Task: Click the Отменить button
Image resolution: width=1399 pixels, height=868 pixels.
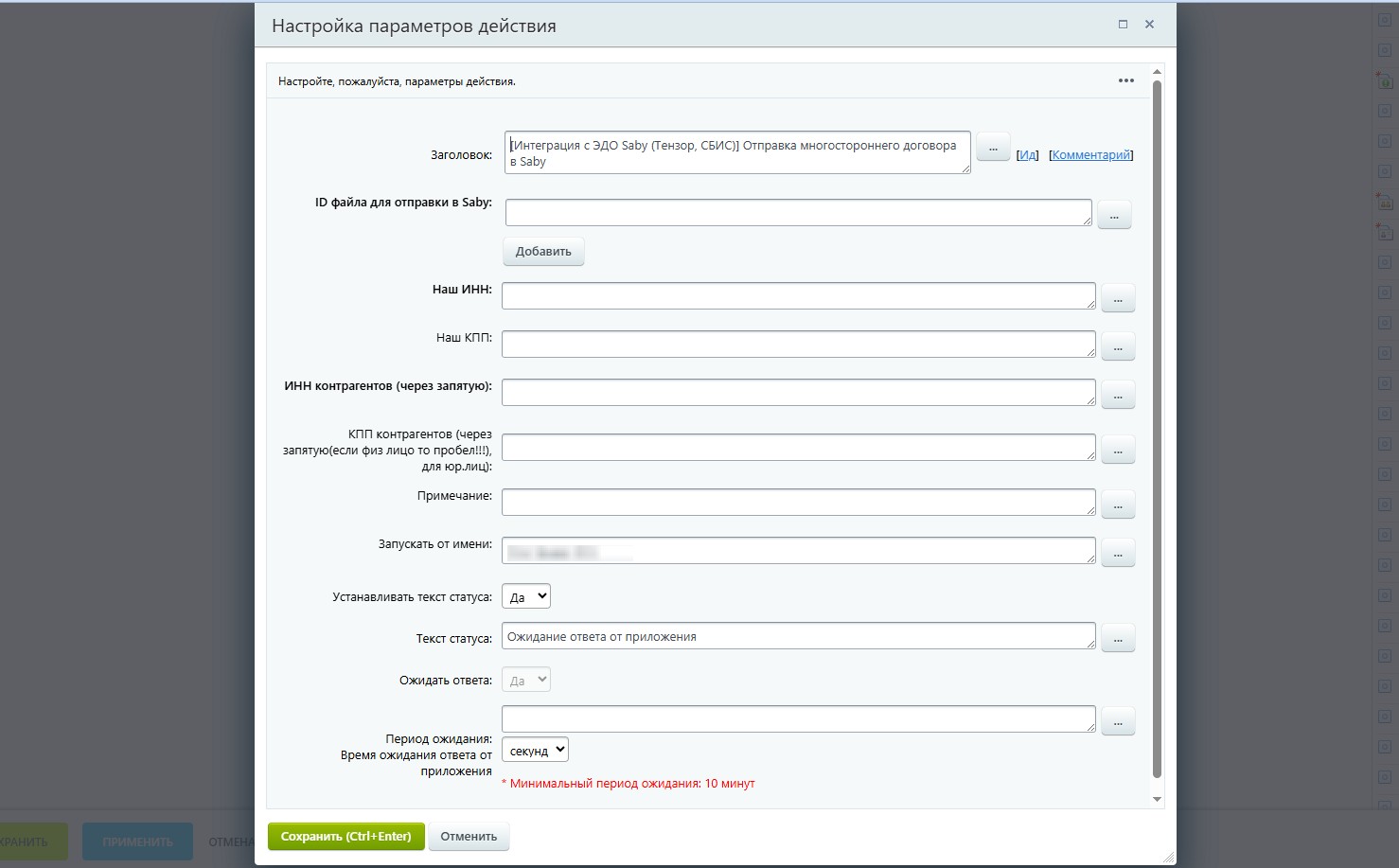Action: 469,837
